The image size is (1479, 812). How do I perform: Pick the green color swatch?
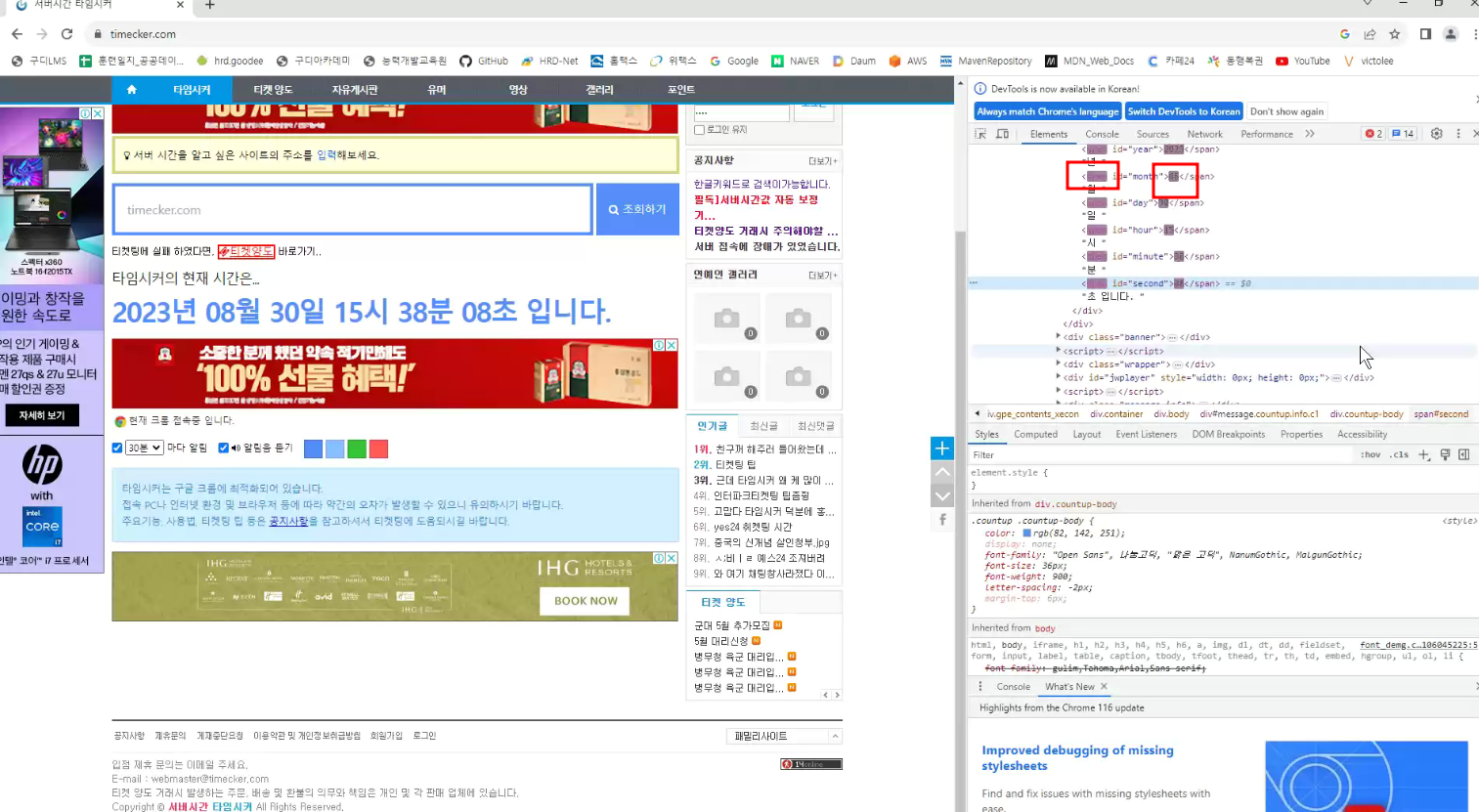point(357,449)
